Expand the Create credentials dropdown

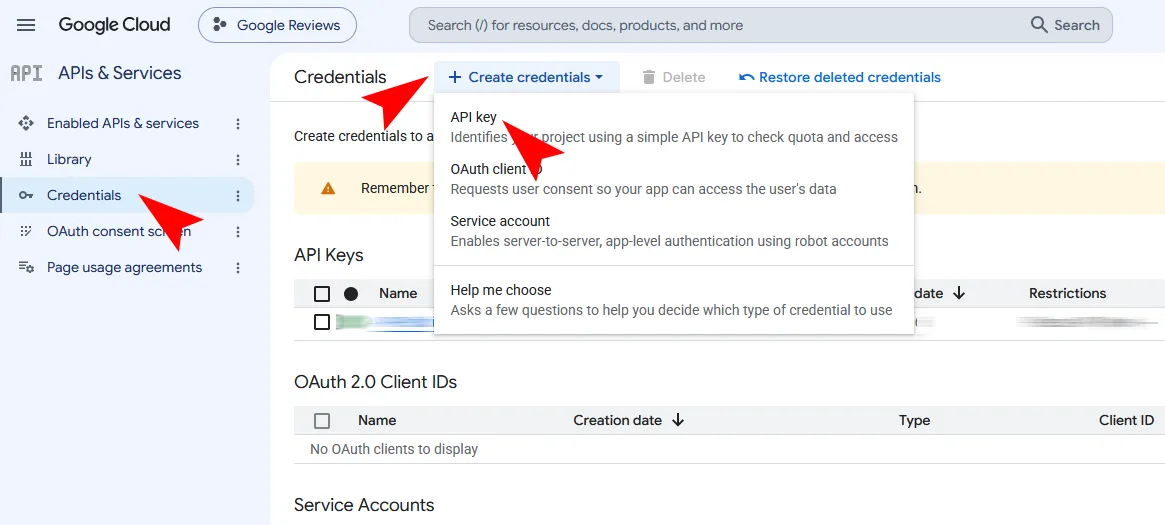[526, 77]
